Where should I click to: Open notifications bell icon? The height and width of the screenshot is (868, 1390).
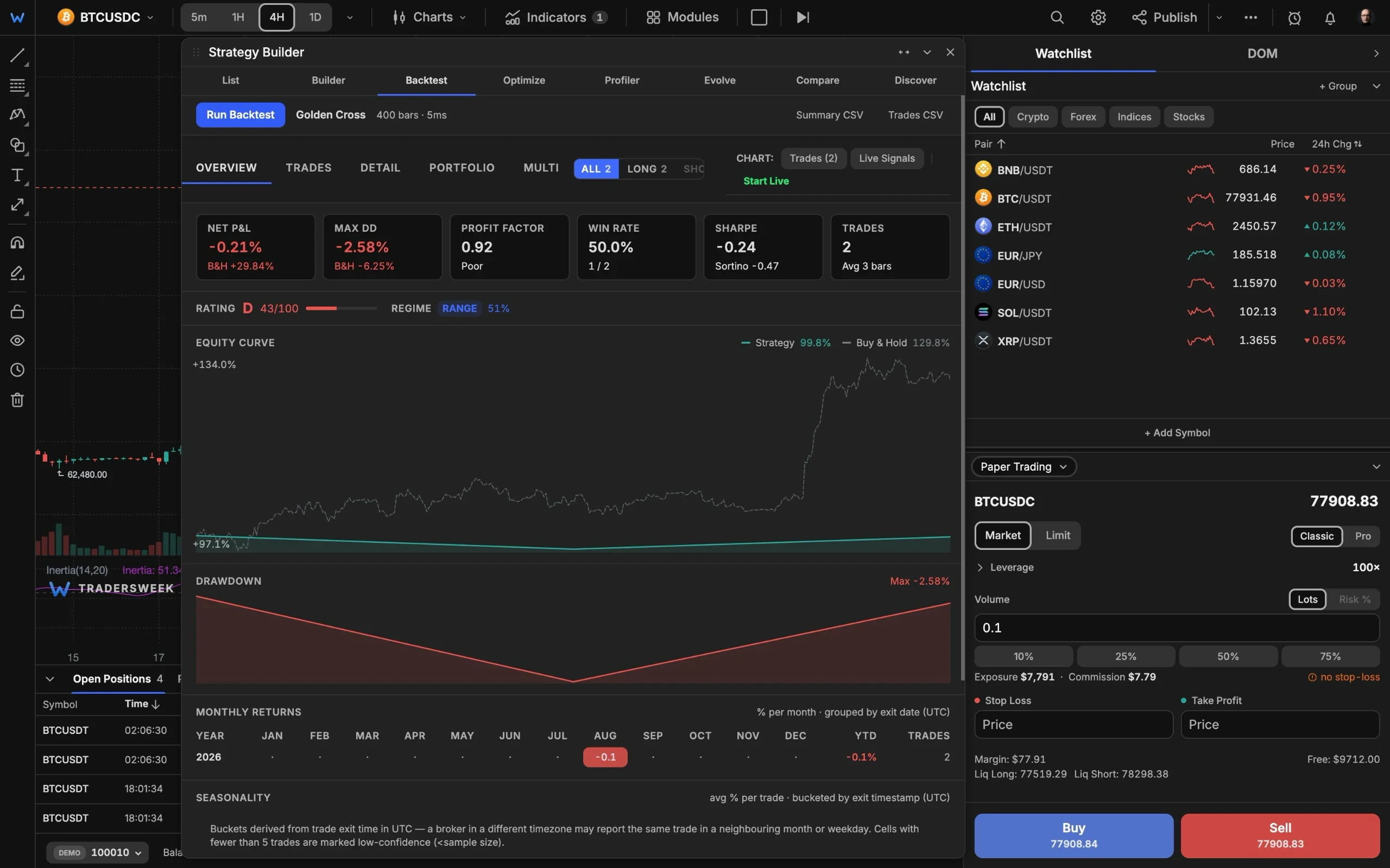pos(1330,18)
